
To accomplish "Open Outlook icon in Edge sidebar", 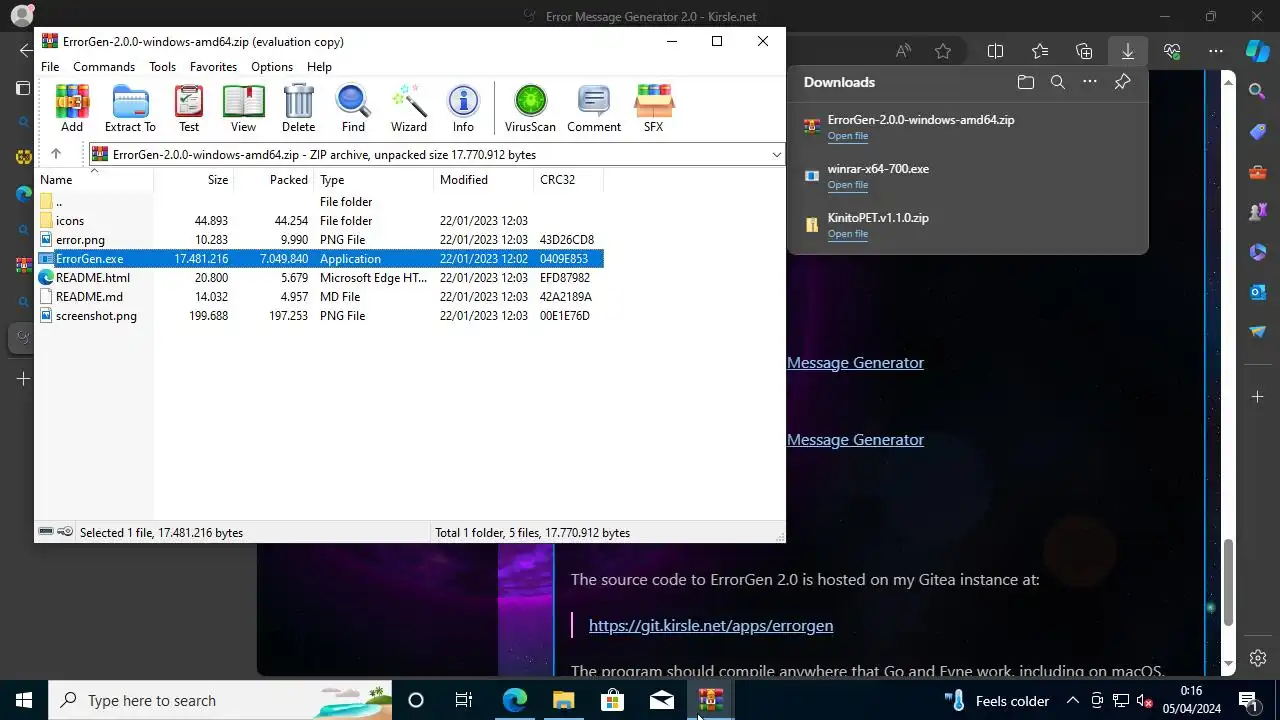I will [x=1258, y=292].
